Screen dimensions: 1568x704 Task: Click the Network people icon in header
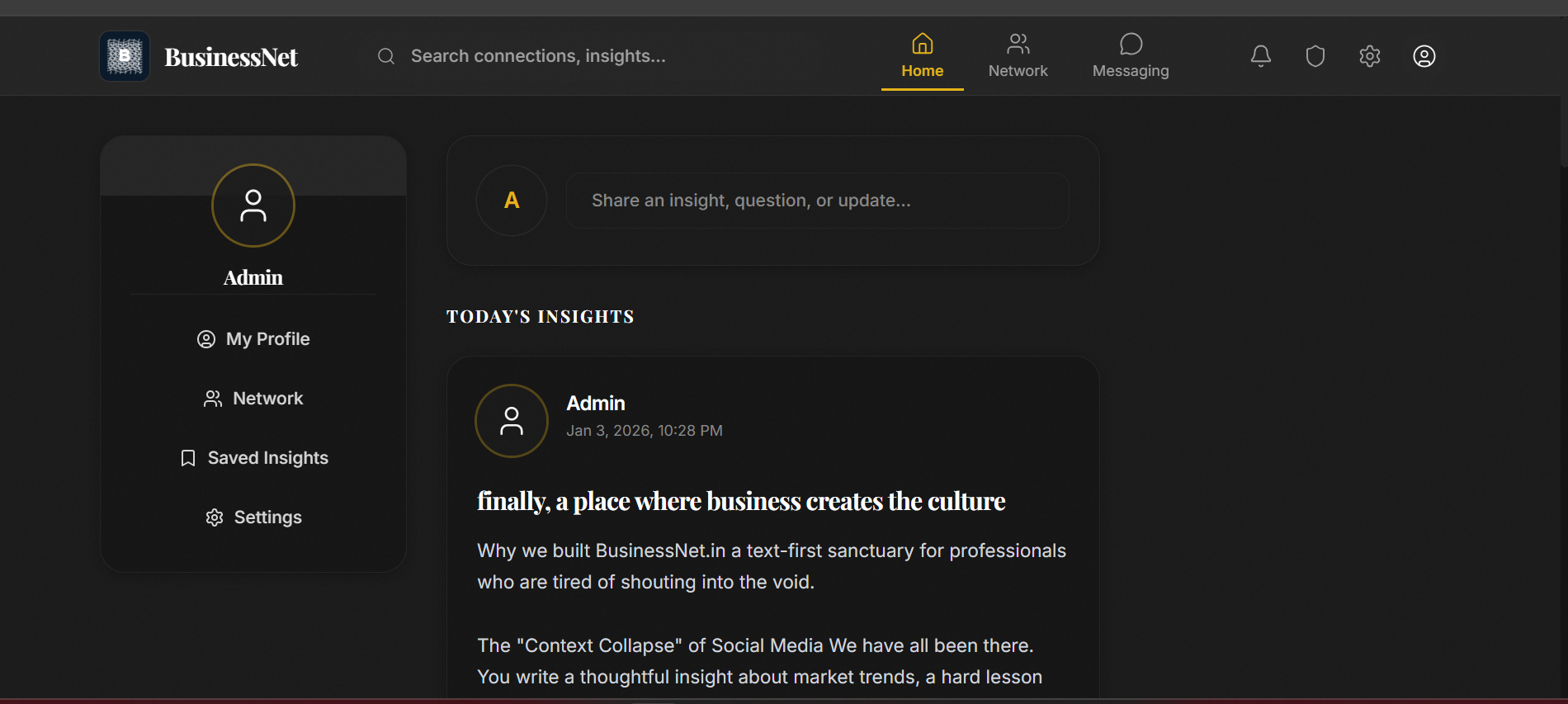pos(1018,43)
